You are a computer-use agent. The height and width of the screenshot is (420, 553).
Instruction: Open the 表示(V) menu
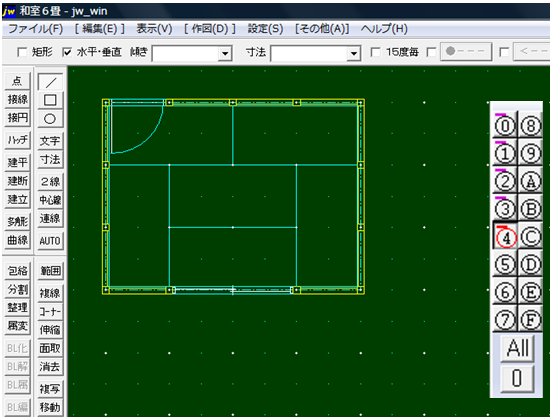pos(154,29)
